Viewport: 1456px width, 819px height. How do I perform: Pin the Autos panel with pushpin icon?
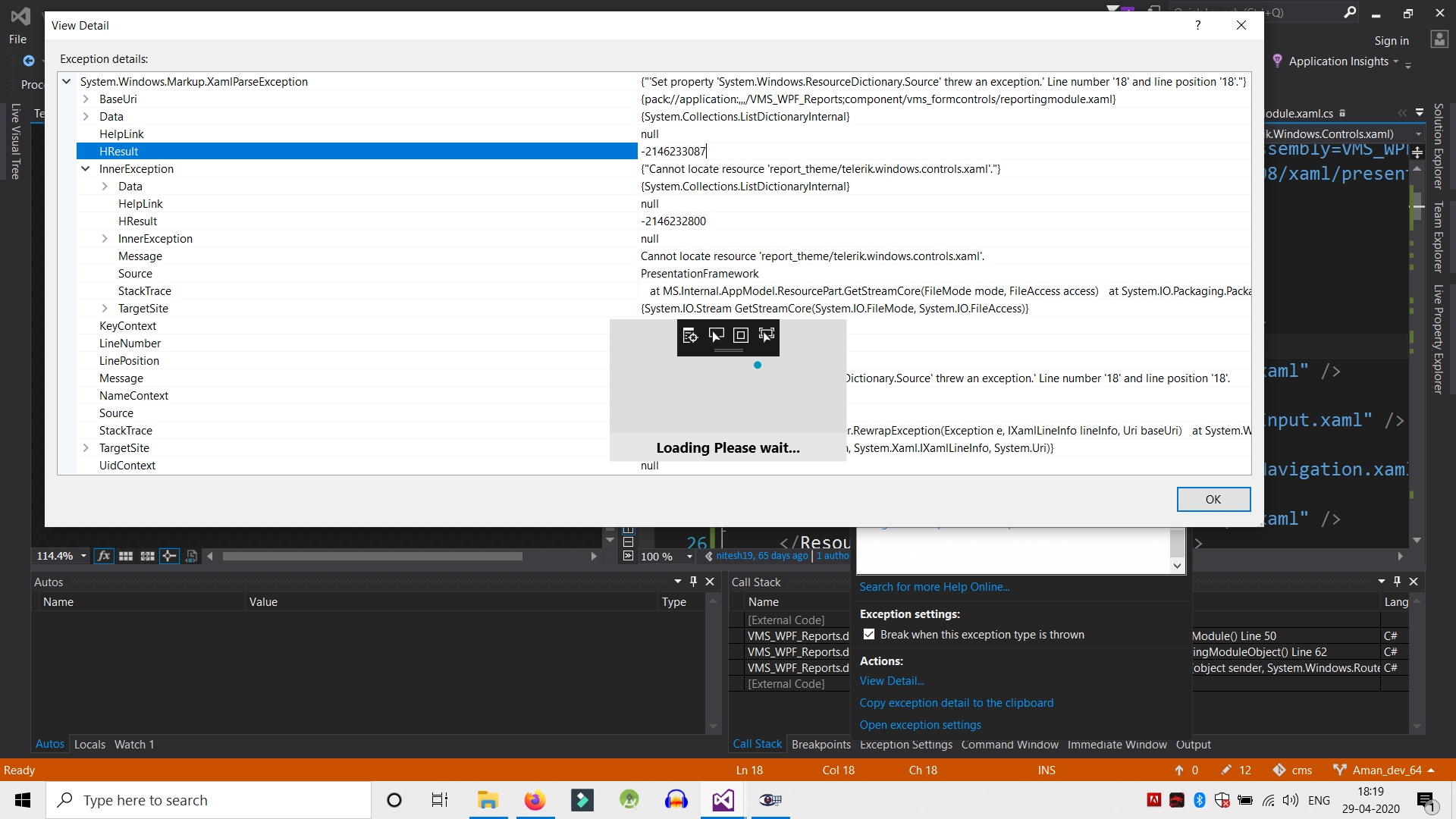click(693, 582)
